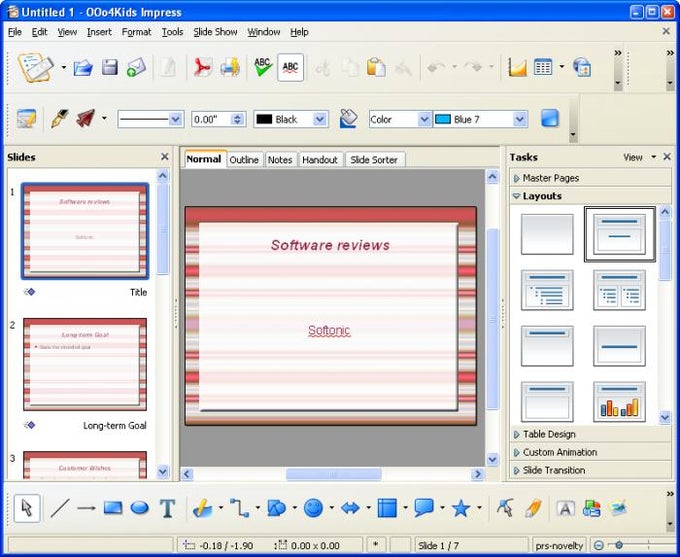Image resolution: width=680 pixels, height=557 pixels.
Task: Select the Callouts tool
Action: point(424,508)
